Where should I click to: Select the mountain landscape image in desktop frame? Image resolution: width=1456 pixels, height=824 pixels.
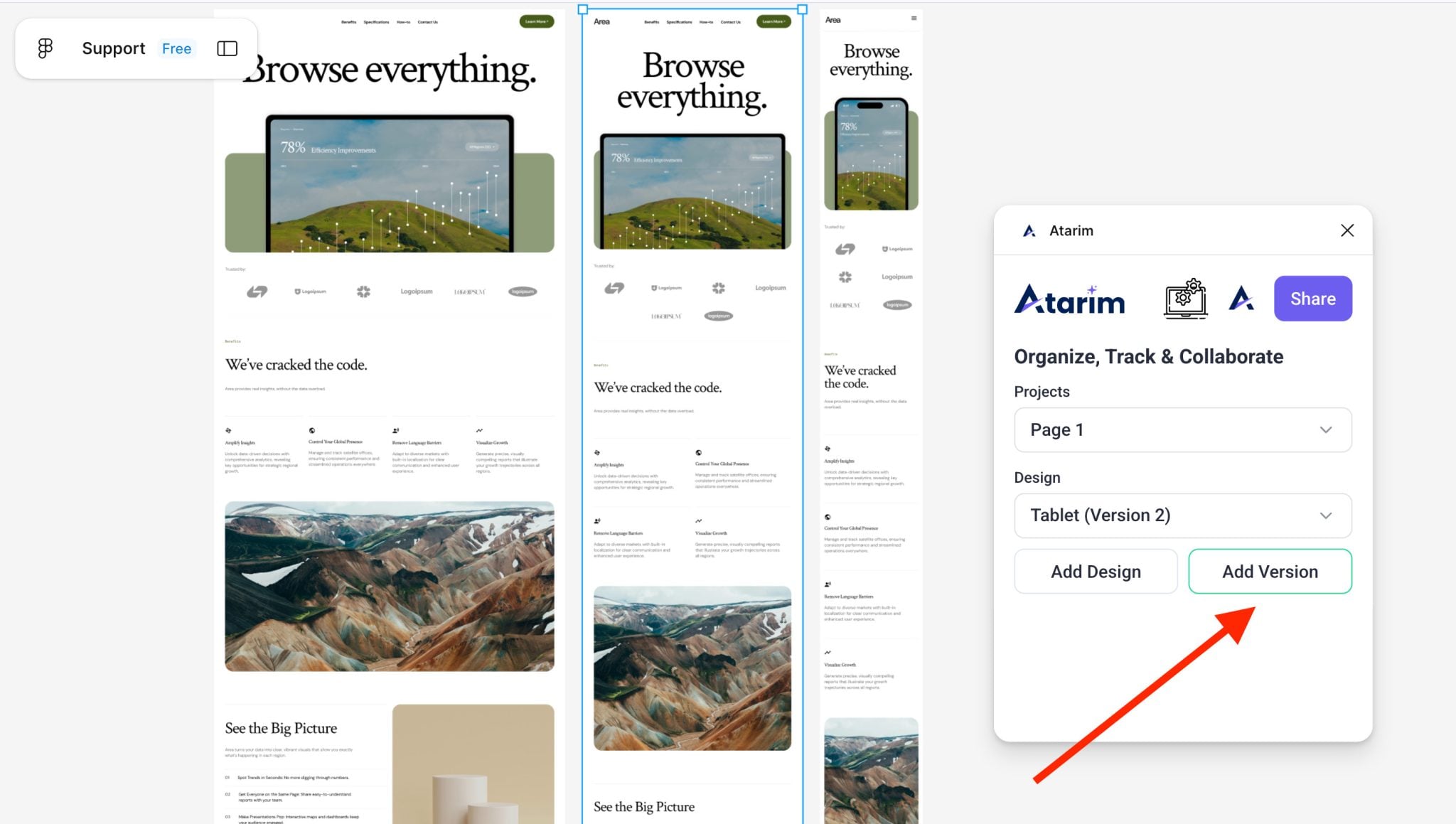click(x=390, y=586)
